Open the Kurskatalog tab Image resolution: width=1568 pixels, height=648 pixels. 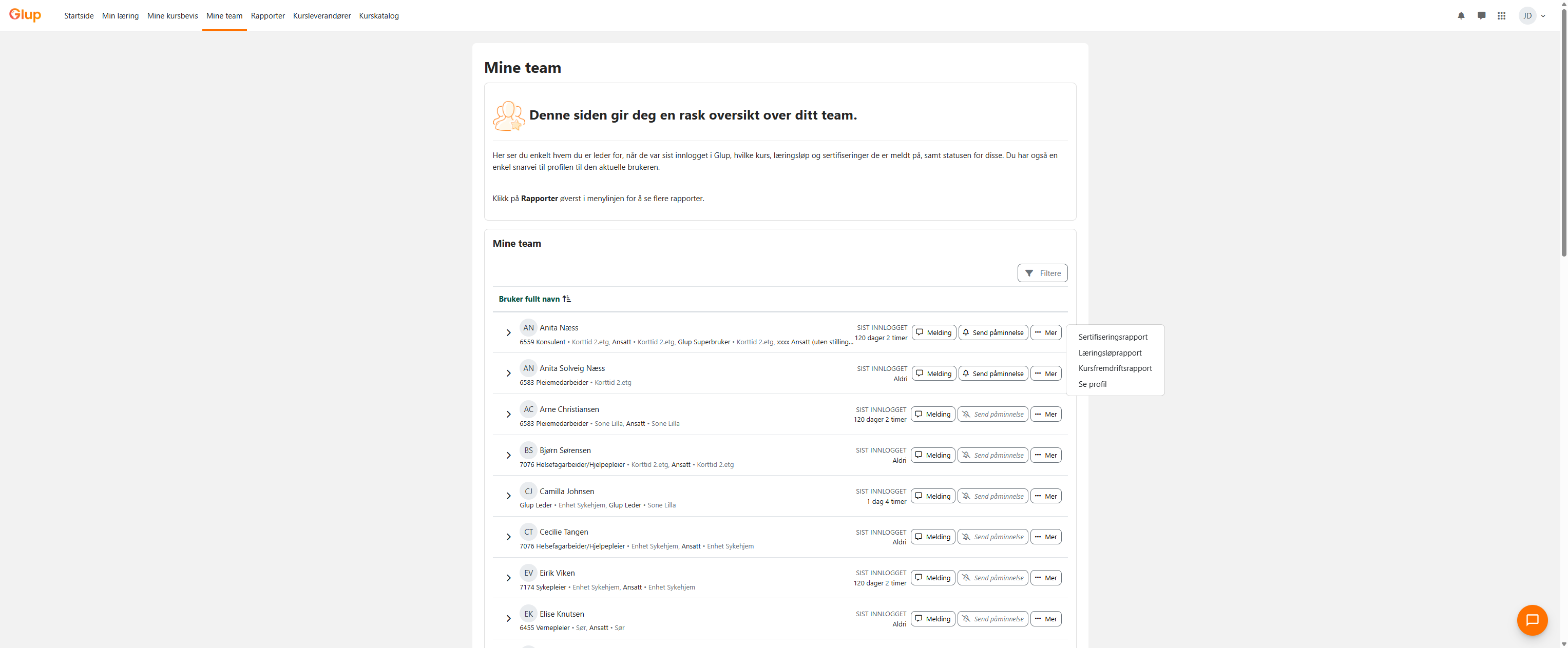378,16
